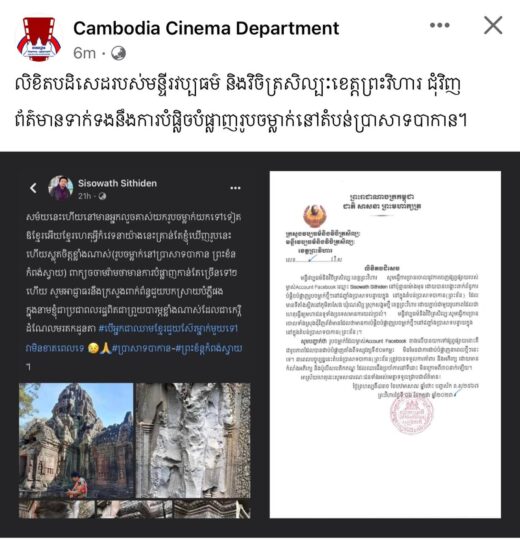Viewport: 520px width, 541px height.
Task: Click the emblem logo on the letter
Action: click(x=314, y=216)
